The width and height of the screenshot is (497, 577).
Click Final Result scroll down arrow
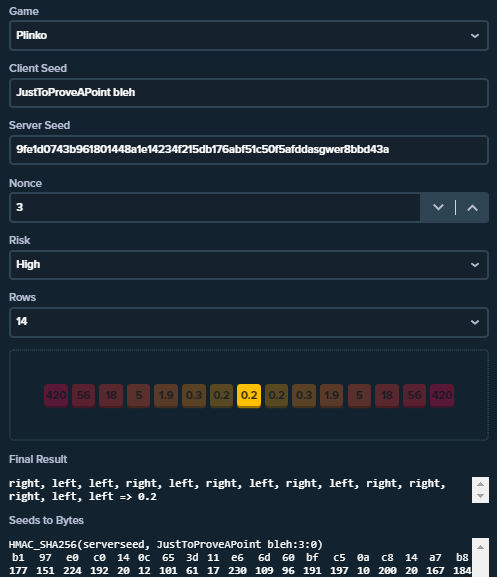(x=480, y=496)
